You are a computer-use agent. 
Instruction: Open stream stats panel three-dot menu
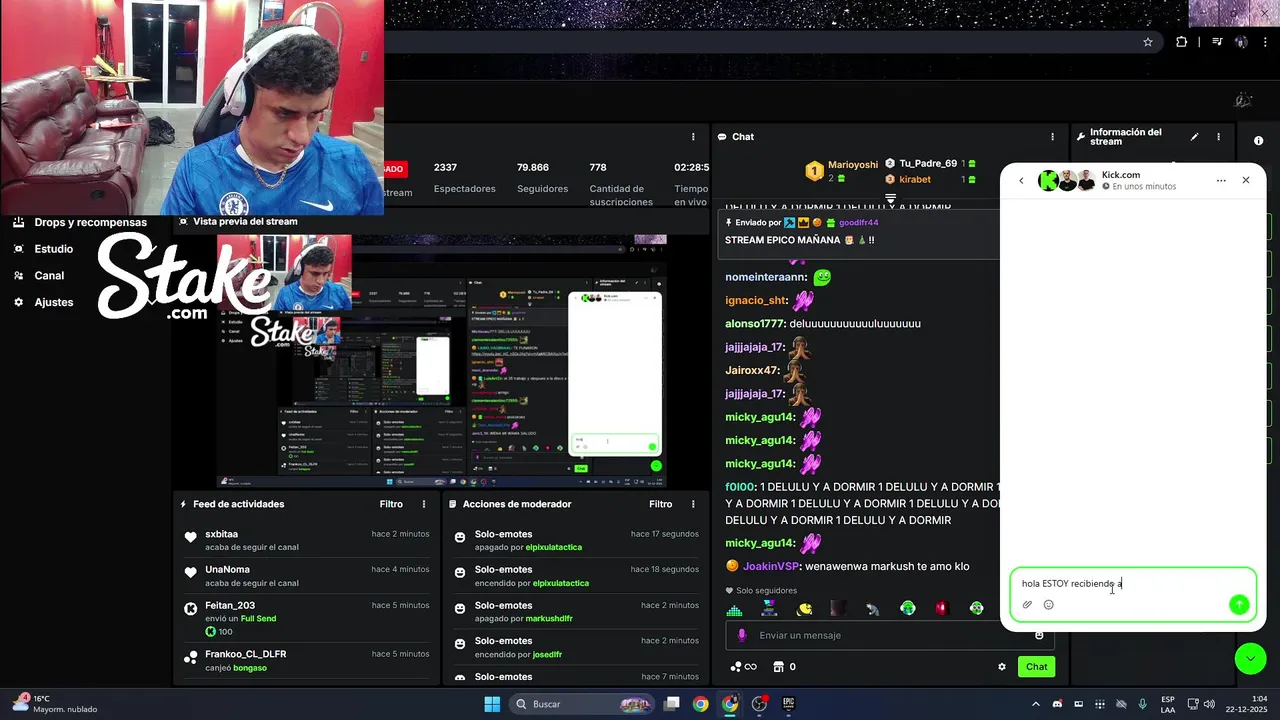click(x=693, y=137)
